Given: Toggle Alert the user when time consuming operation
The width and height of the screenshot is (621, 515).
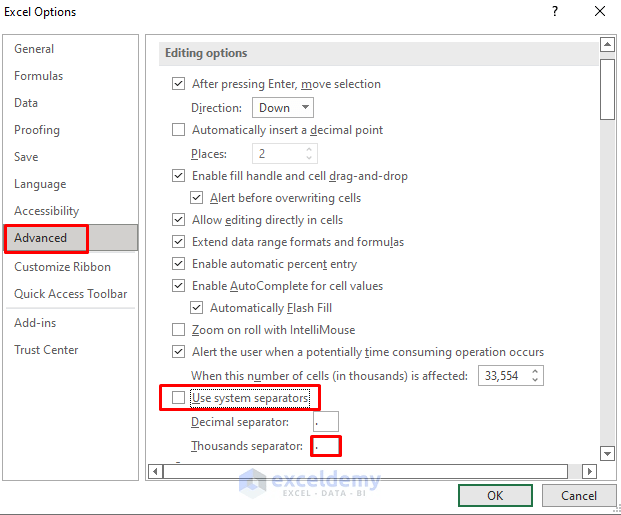Looking at the screenshot, I should 178,352.
